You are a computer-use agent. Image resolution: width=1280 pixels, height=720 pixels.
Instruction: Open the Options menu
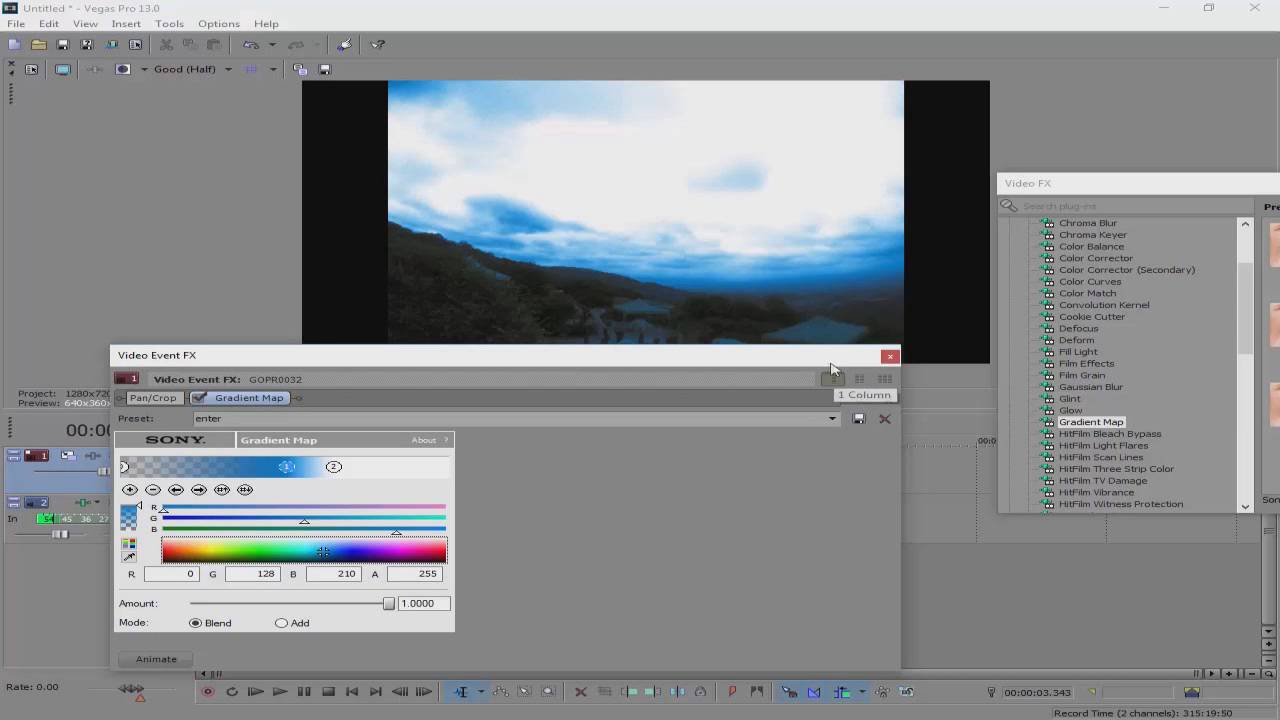click(x=219, y=24)
